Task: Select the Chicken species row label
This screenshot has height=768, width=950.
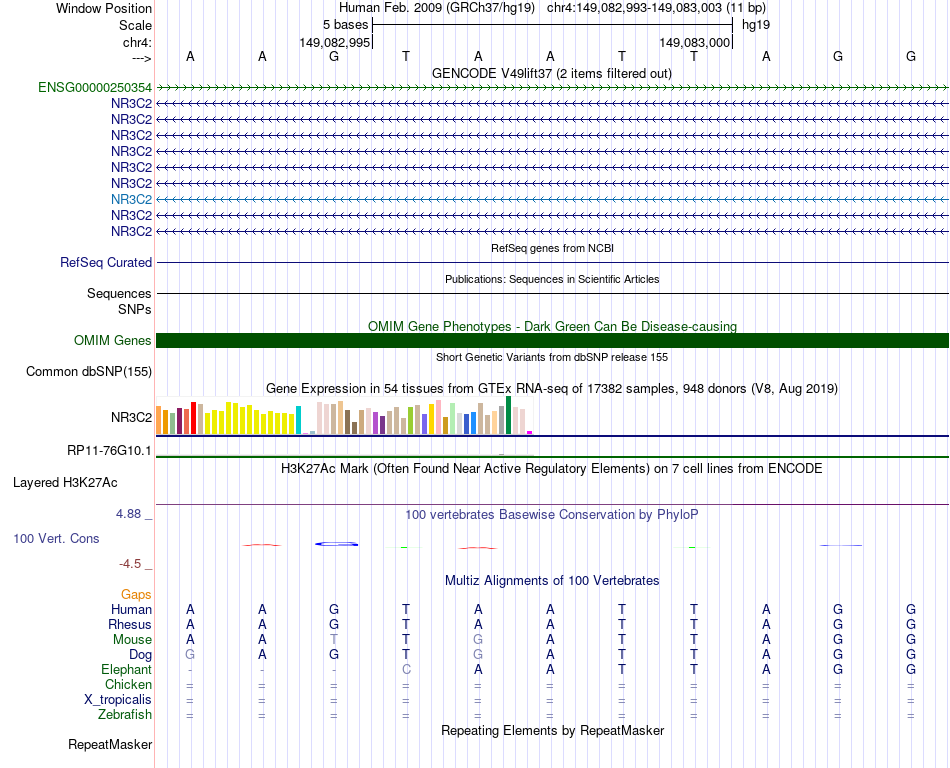Action: point(128,684)
